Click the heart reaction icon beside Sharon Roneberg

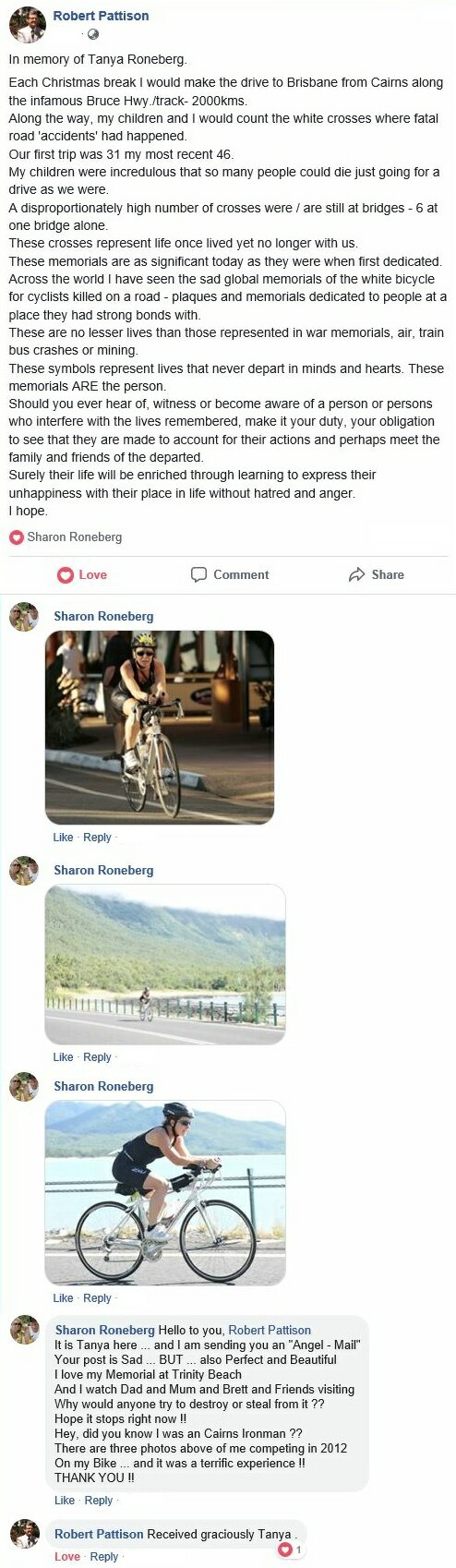coord(16,537)
